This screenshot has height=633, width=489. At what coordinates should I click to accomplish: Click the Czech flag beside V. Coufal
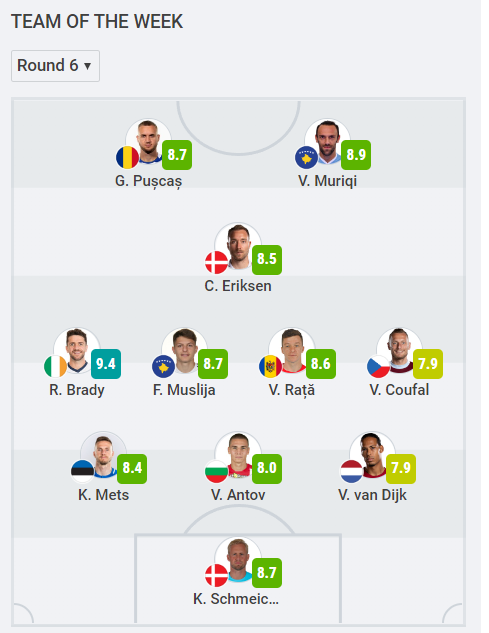378,366
